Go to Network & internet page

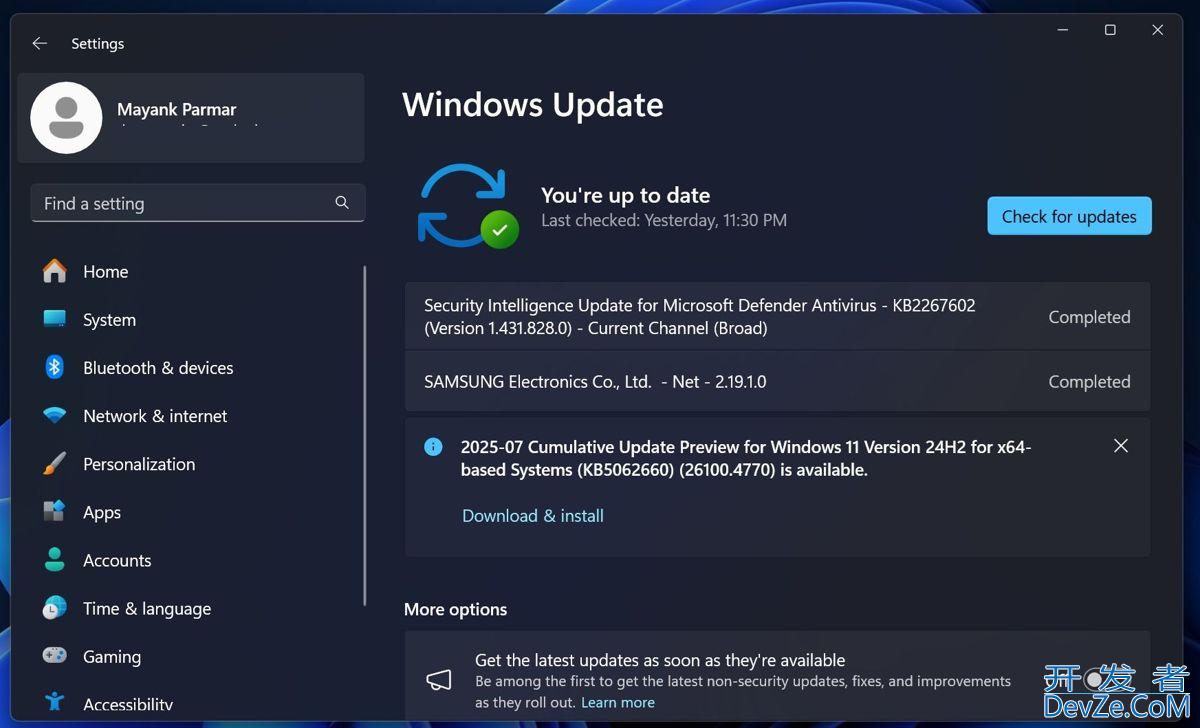point(155,416)
